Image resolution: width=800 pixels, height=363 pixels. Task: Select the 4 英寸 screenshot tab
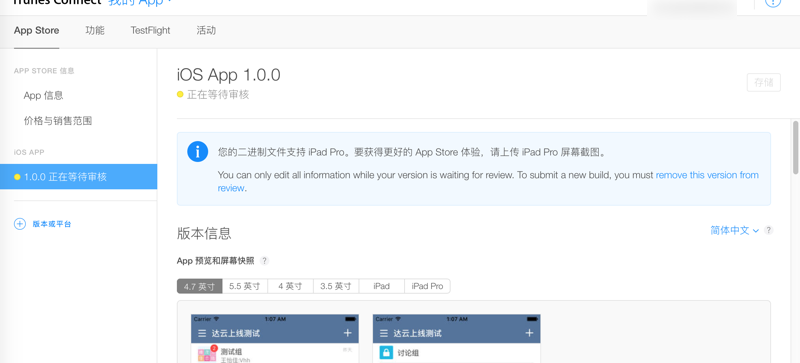(x=290, y=286)
